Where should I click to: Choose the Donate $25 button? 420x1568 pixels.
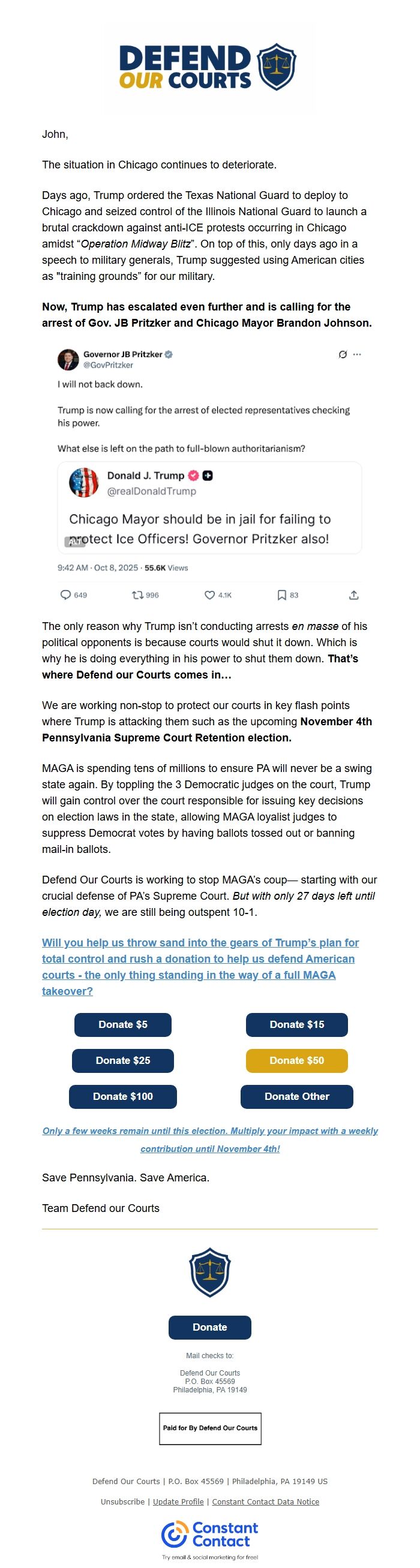click(122, 1060)
